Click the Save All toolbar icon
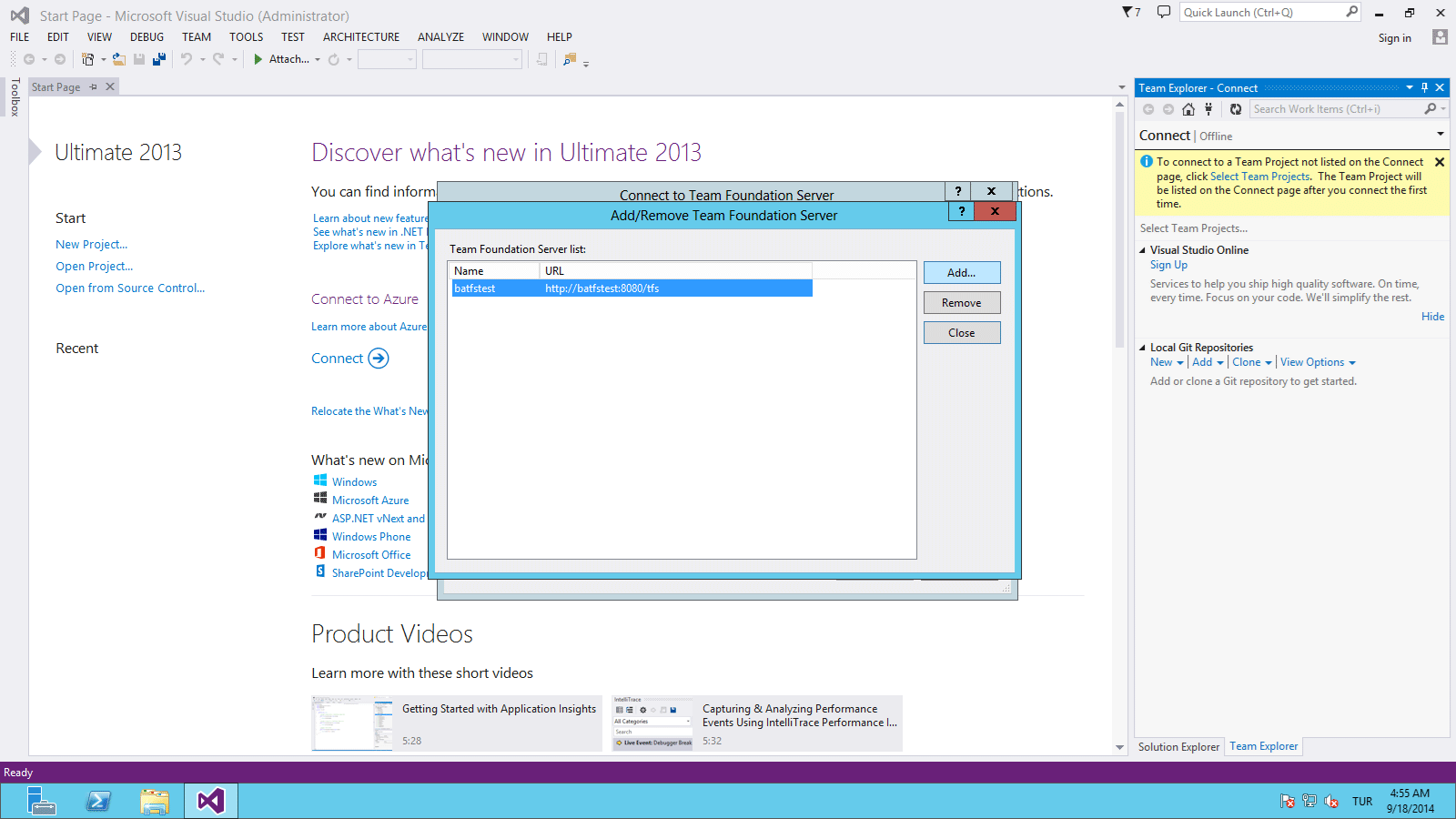This screenshot has width=1456, height=819. coord(159,59)
